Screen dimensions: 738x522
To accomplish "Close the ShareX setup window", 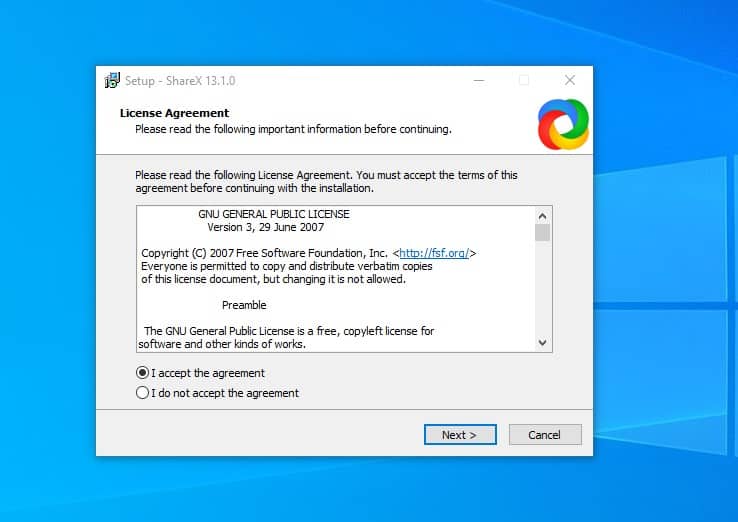I will [570, 80].
